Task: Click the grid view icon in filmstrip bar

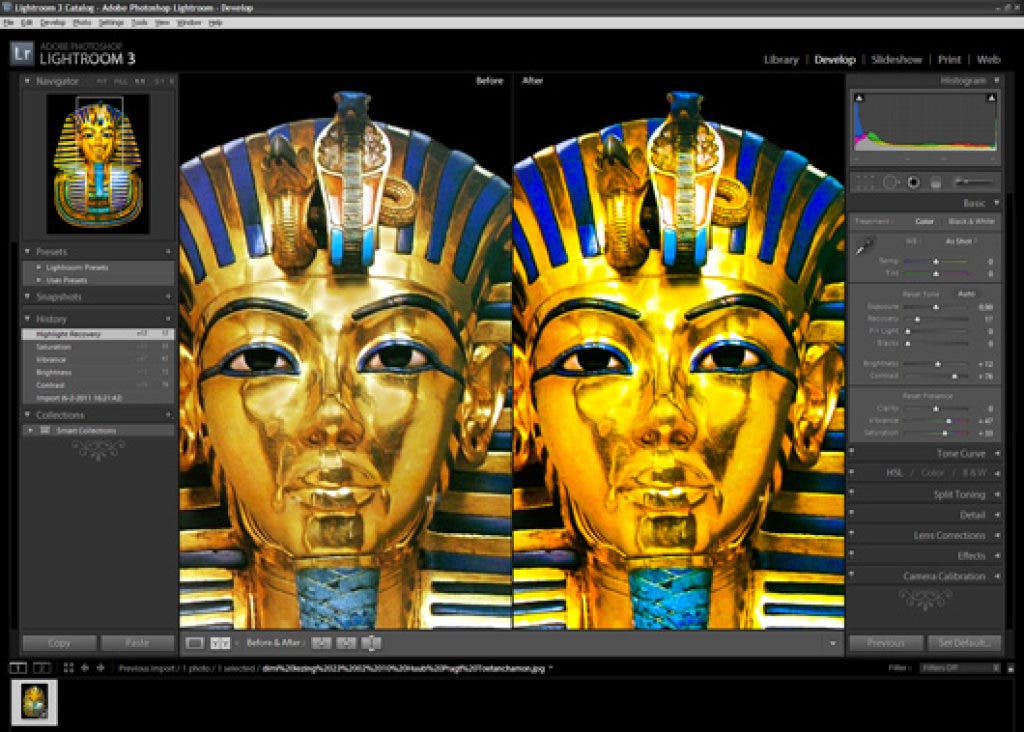Action: 69,668
